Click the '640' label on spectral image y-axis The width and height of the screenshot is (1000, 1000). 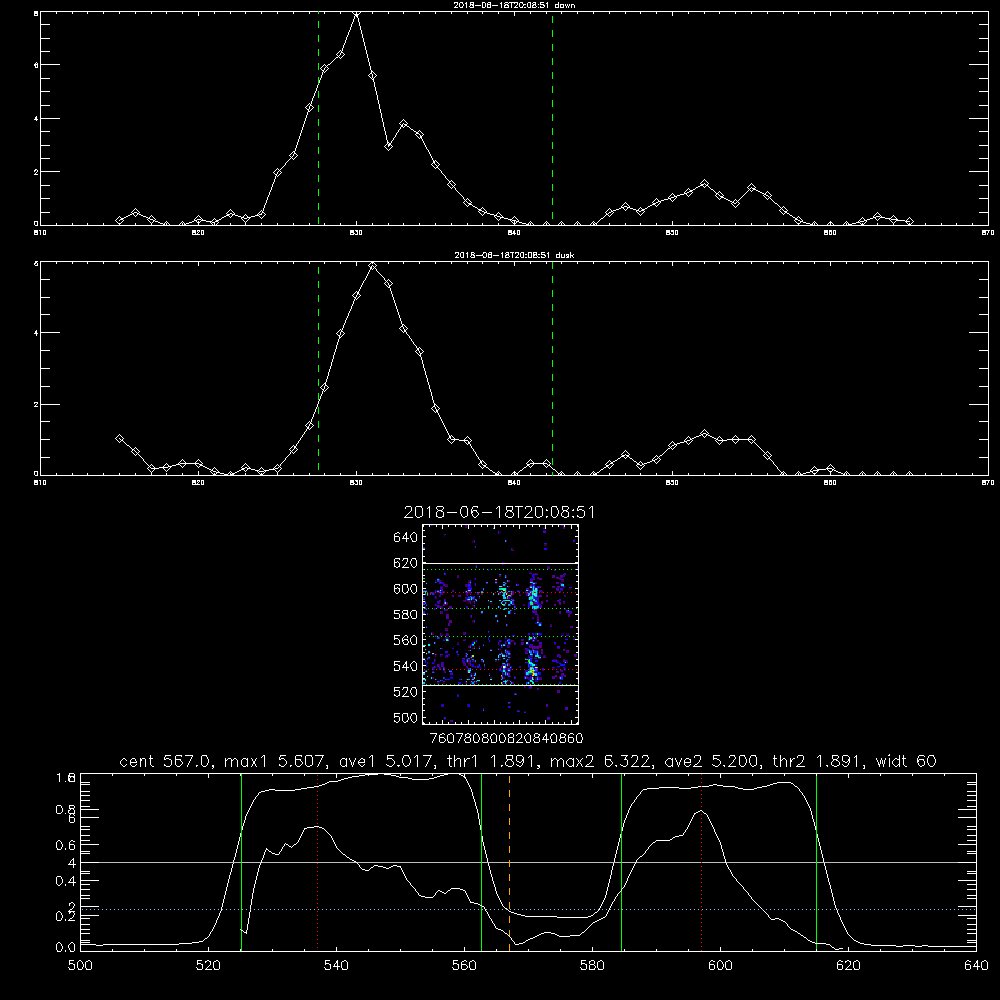point(406,537)
